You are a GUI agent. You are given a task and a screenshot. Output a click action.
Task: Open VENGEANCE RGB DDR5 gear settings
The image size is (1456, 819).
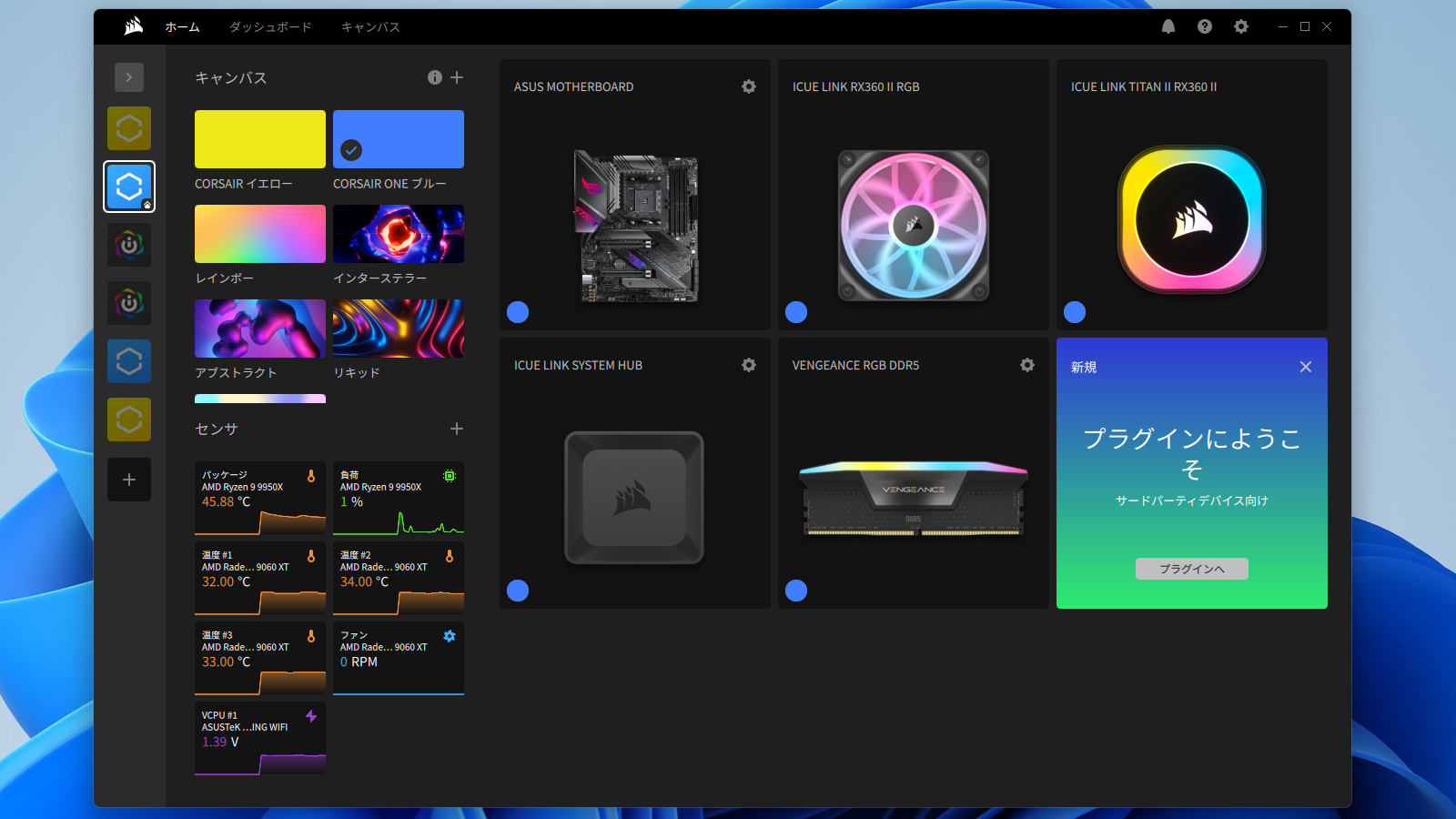pos(1027,365)
